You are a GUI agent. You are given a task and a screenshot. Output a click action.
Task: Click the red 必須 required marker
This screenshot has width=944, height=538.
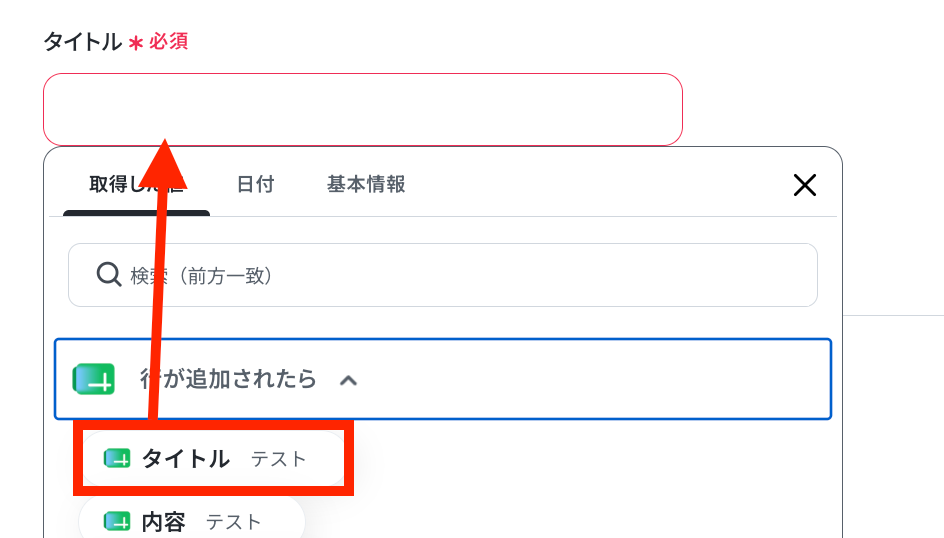(x=169, y=42)
